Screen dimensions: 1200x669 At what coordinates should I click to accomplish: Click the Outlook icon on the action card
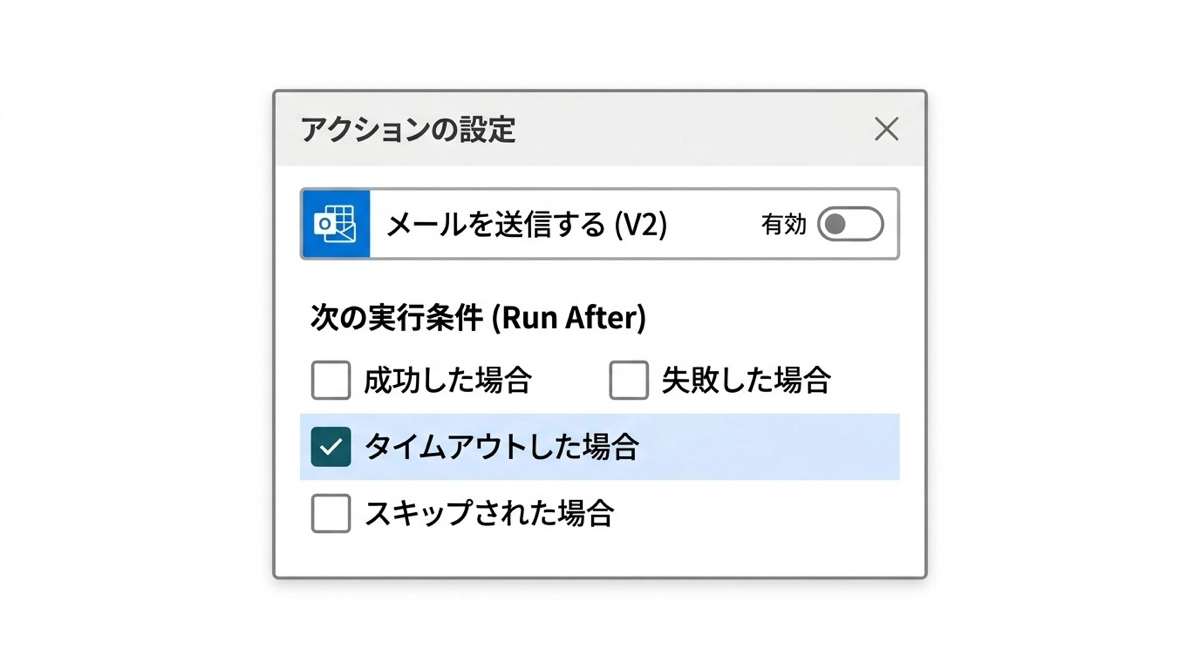click(336, 224)
